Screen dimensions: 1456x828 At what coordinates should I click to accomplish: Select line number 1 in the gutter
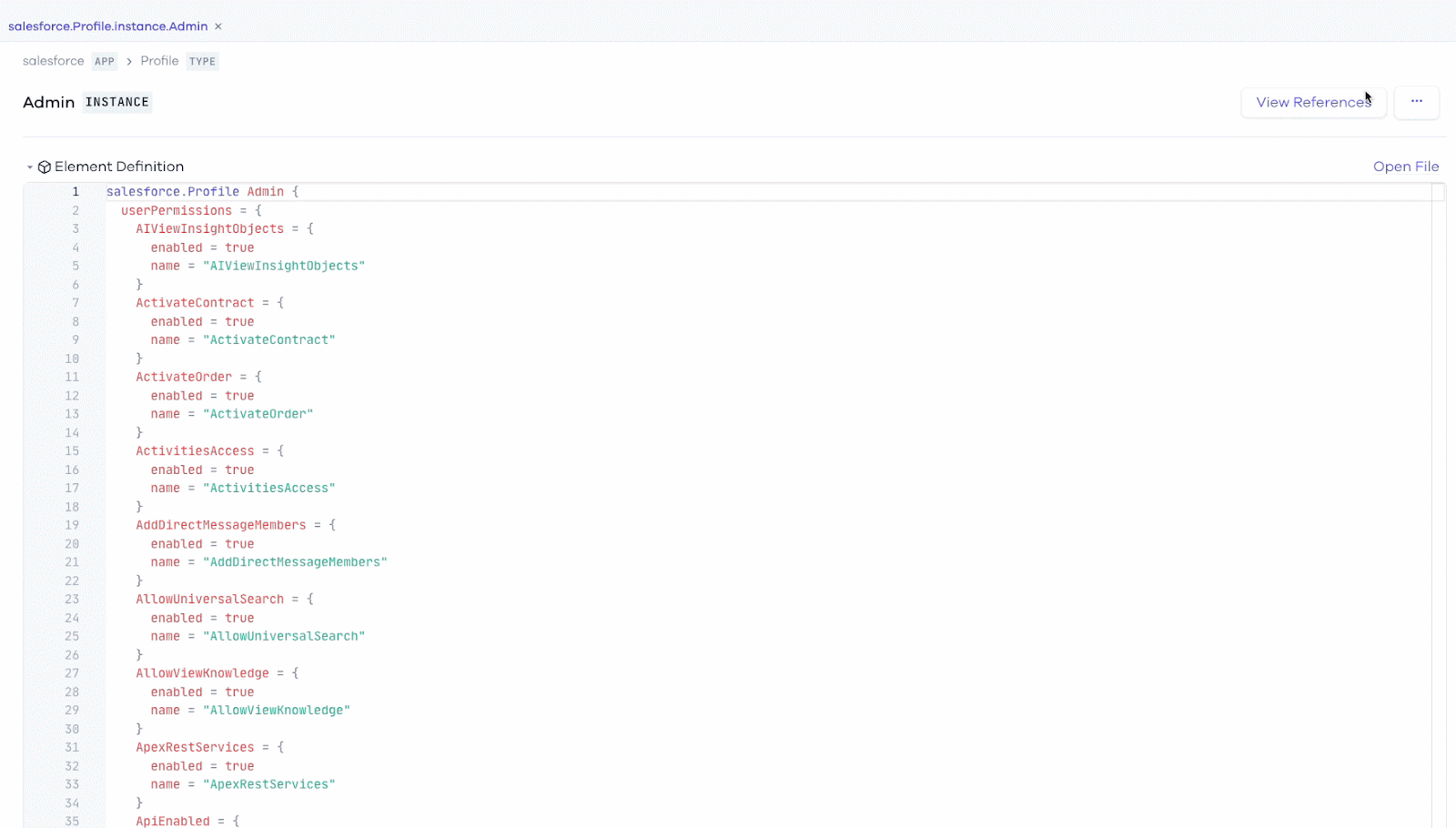[x=76, y=192]
